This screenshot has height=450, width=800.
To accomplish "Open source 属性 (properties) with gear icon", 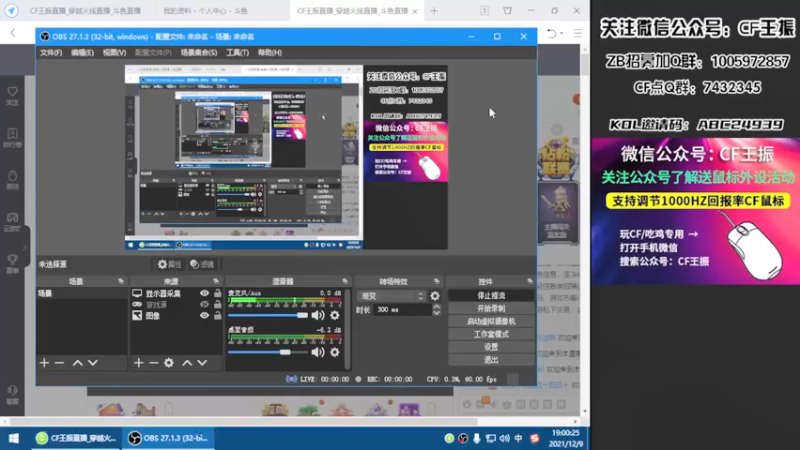I will 169,264.
